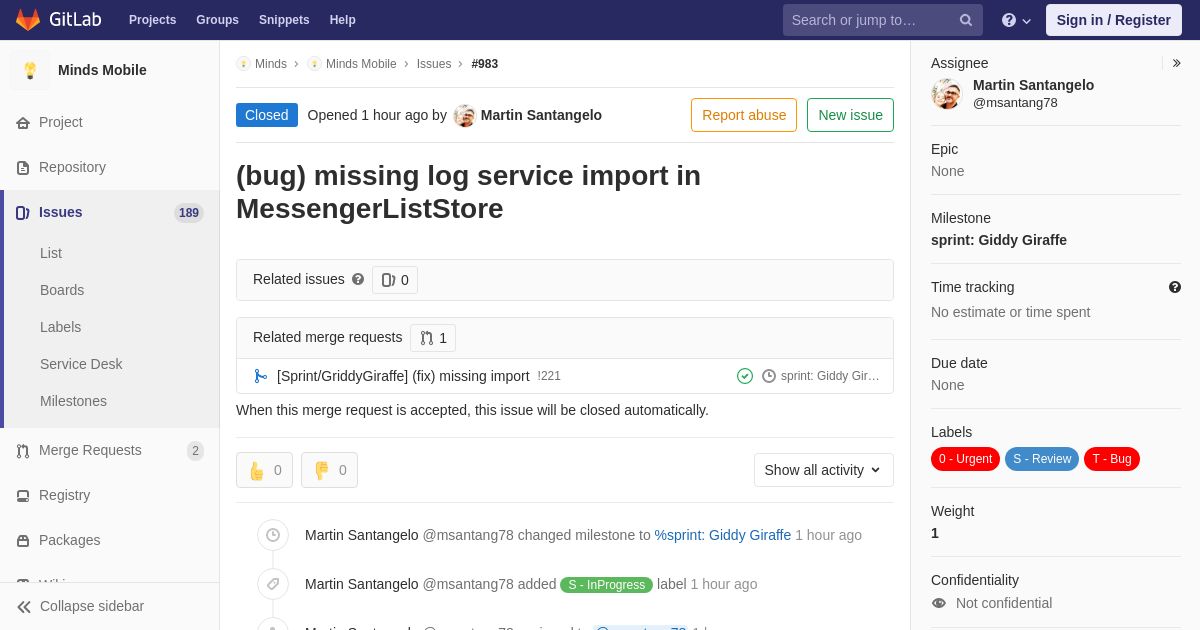Open truncated sprint: Giddy Gir… milestone link
The image size is (1200, 630).
click(x=830, y=376)
